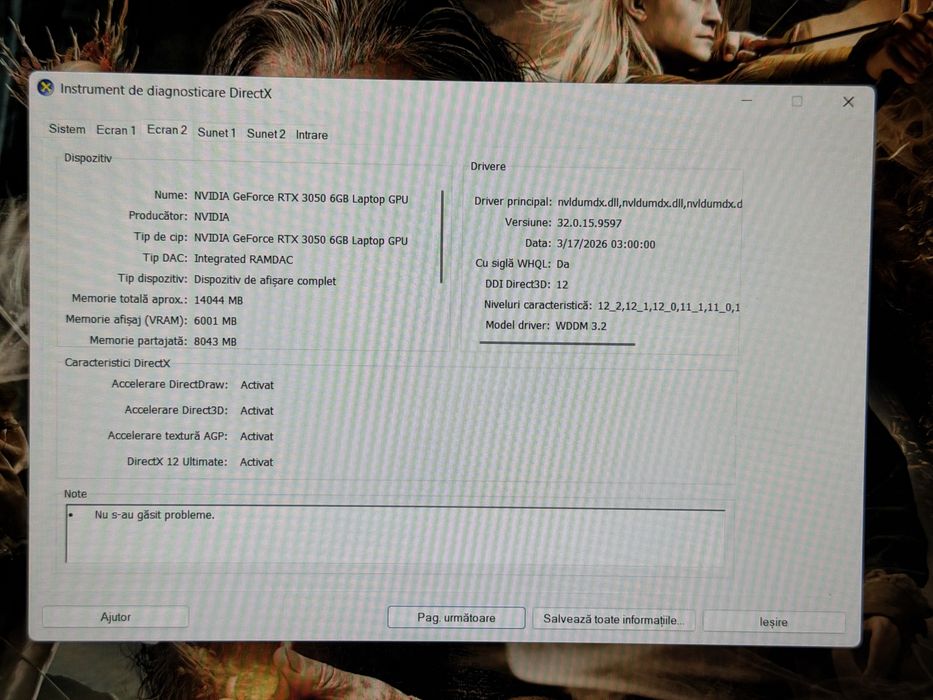Viewport: 933px width, 700px height.
Task: Click DirectX 12 Ultimate 'Activat' status
Action: (x=256, y=462)
